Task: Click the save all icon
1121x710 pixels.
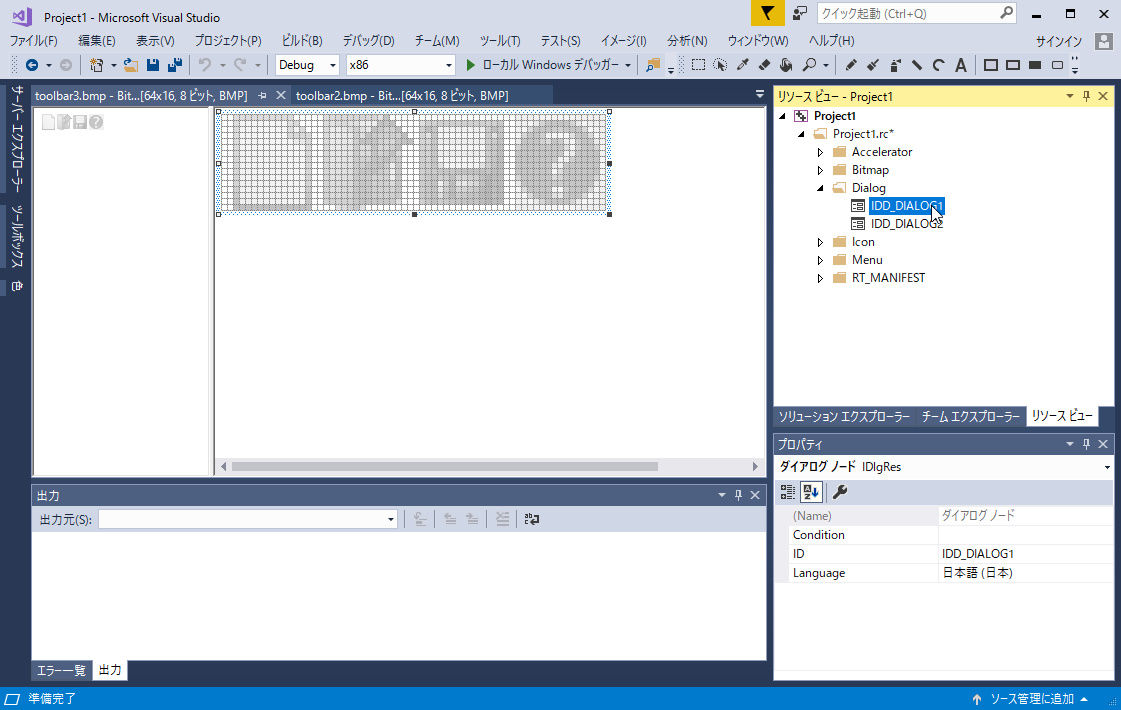Action: tap(174, 65)
